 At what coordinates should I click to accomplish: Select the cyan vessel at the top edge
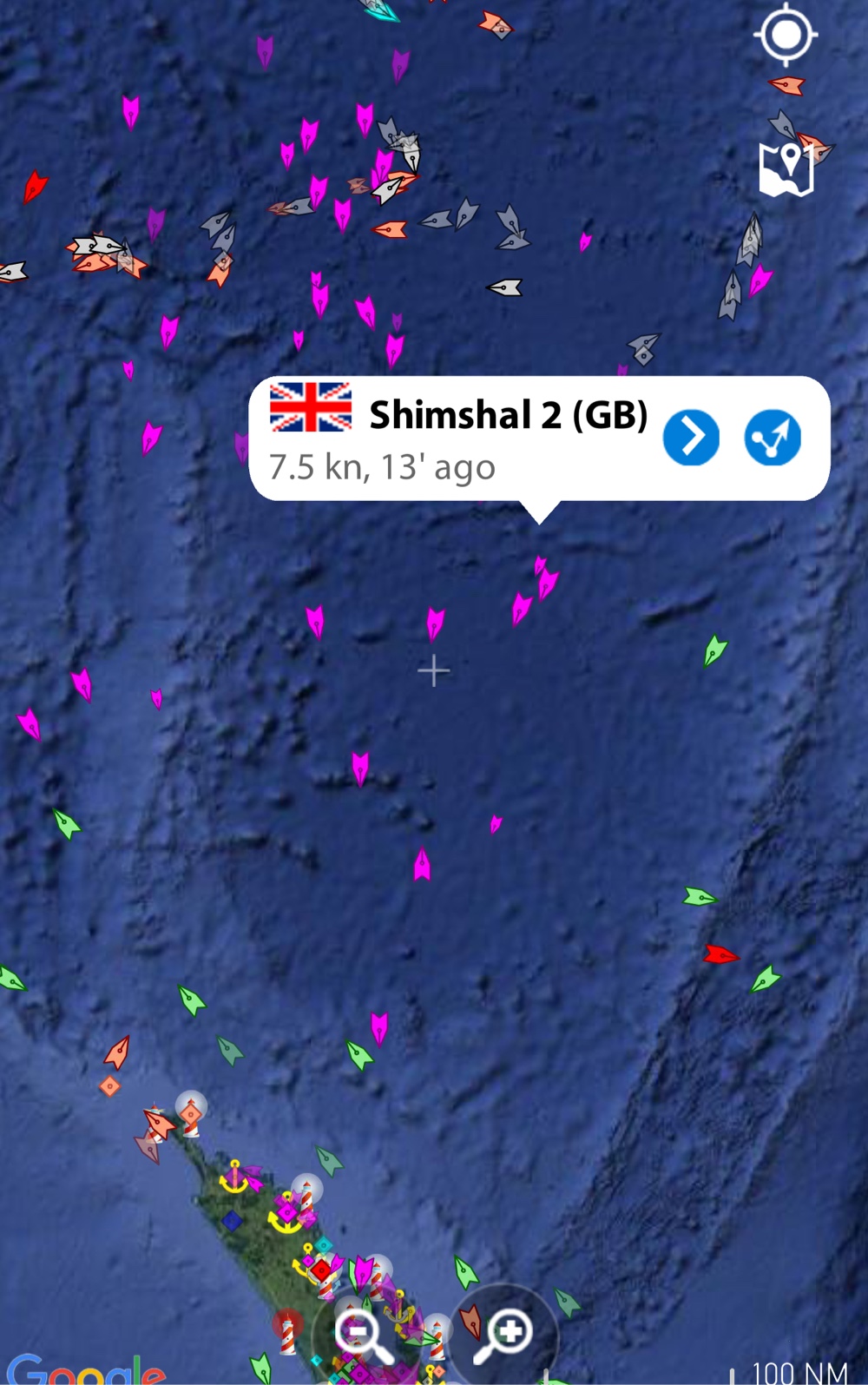380,10
